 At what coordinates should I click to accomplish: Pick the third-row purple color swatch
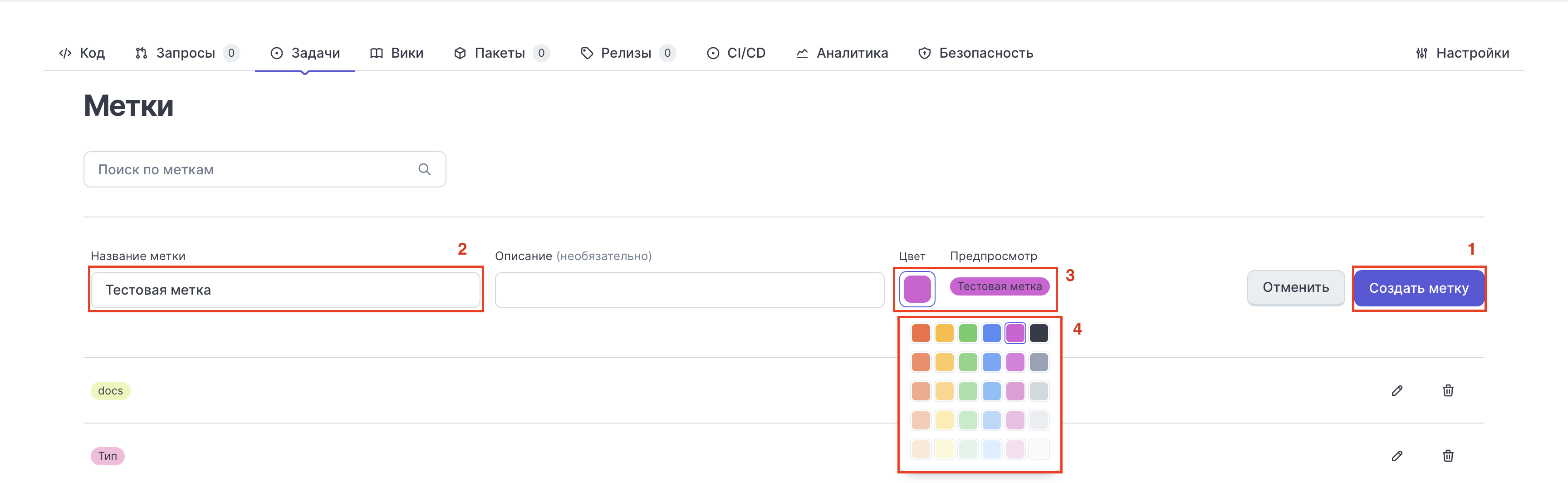[x=1015, y=391]
